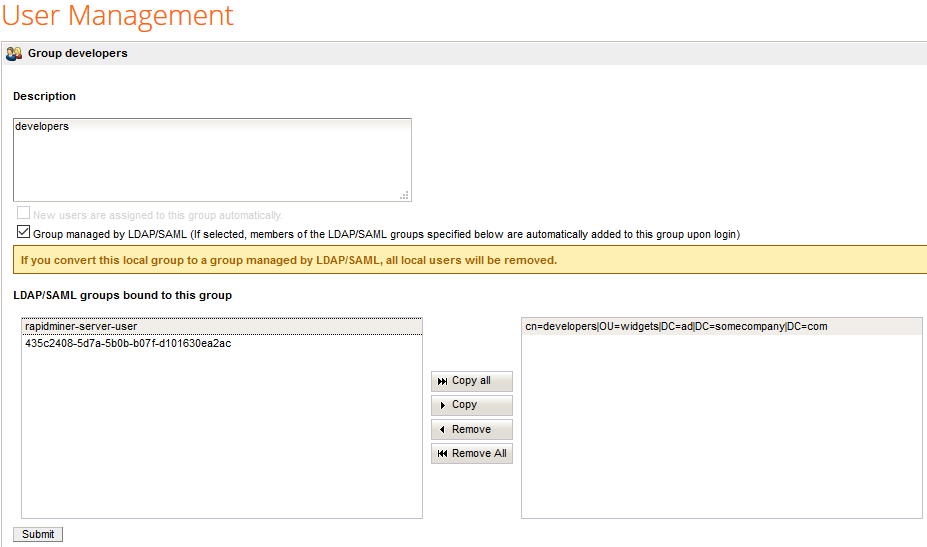927x547 pixels.
Task: Click empty area of the bound groups list
Action: [x=722, y=426]
